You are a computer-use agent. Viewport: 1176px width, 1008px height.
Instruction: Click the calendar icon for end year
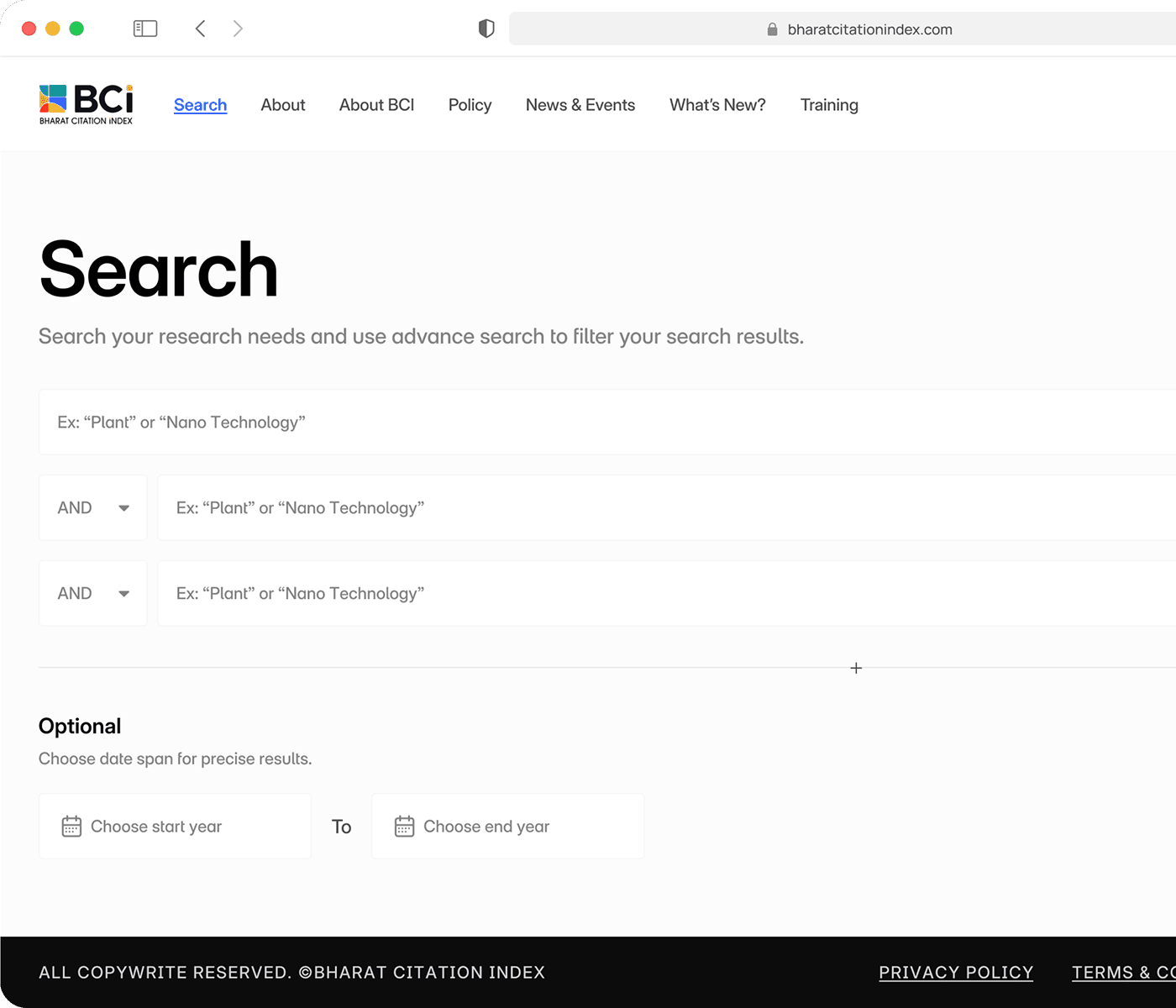coord(404,827)
